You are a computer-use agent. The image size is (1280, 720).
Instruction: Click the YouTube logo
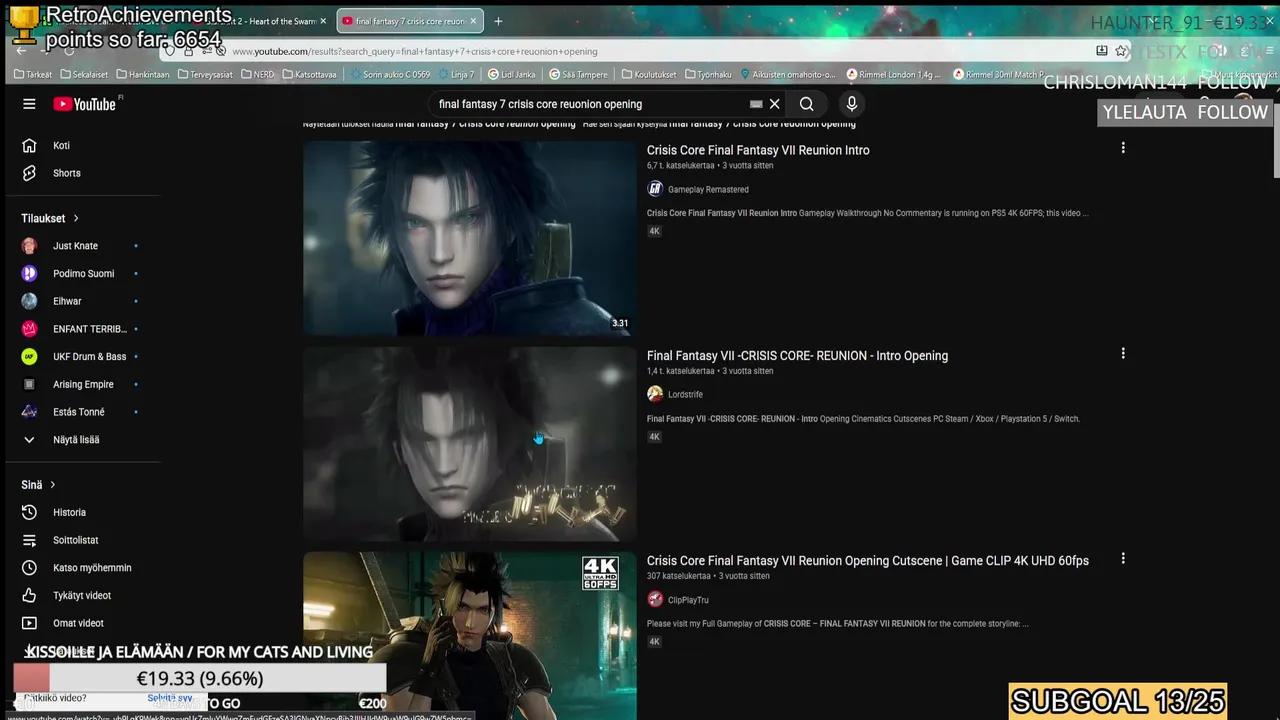point(85,104)
